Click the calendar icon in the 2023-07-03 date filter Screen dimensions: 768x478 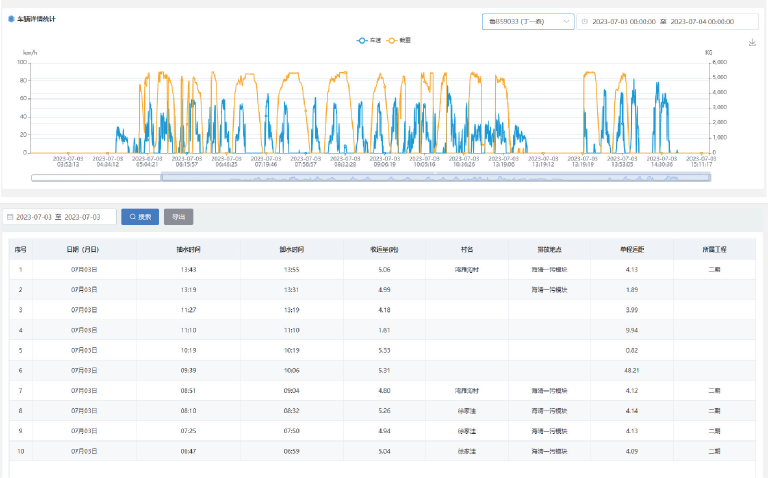coord(10,216)
